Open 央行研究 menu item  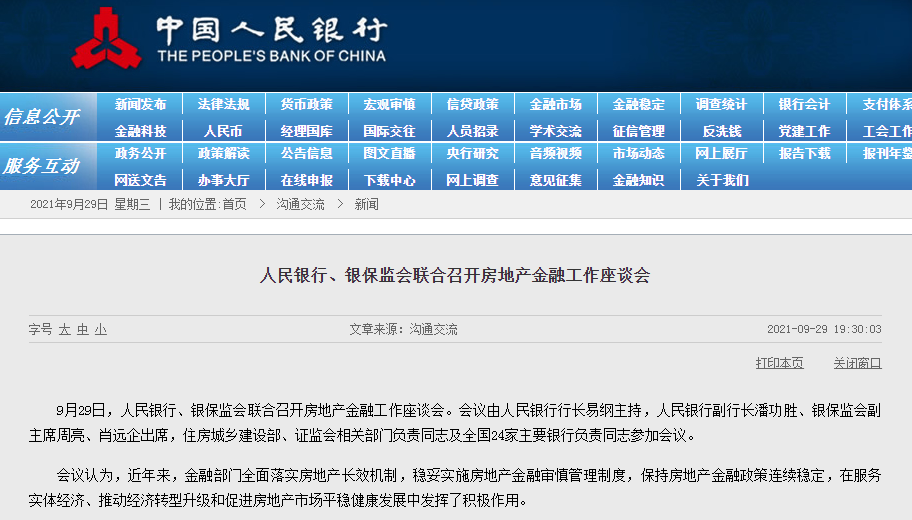pyautogui.click(x=473, y=154)
